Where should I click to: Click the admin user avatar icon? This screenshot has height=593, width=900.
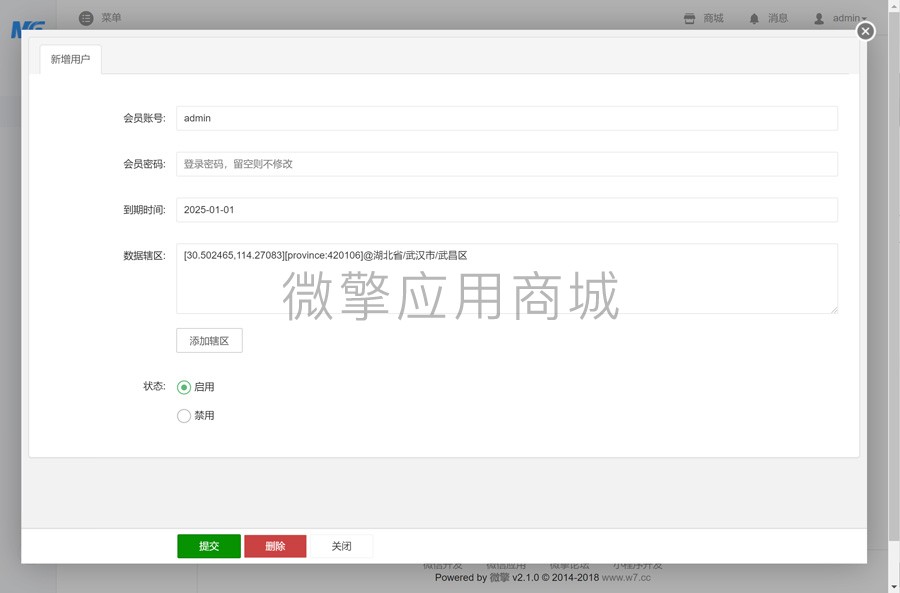tap(820, 17)
